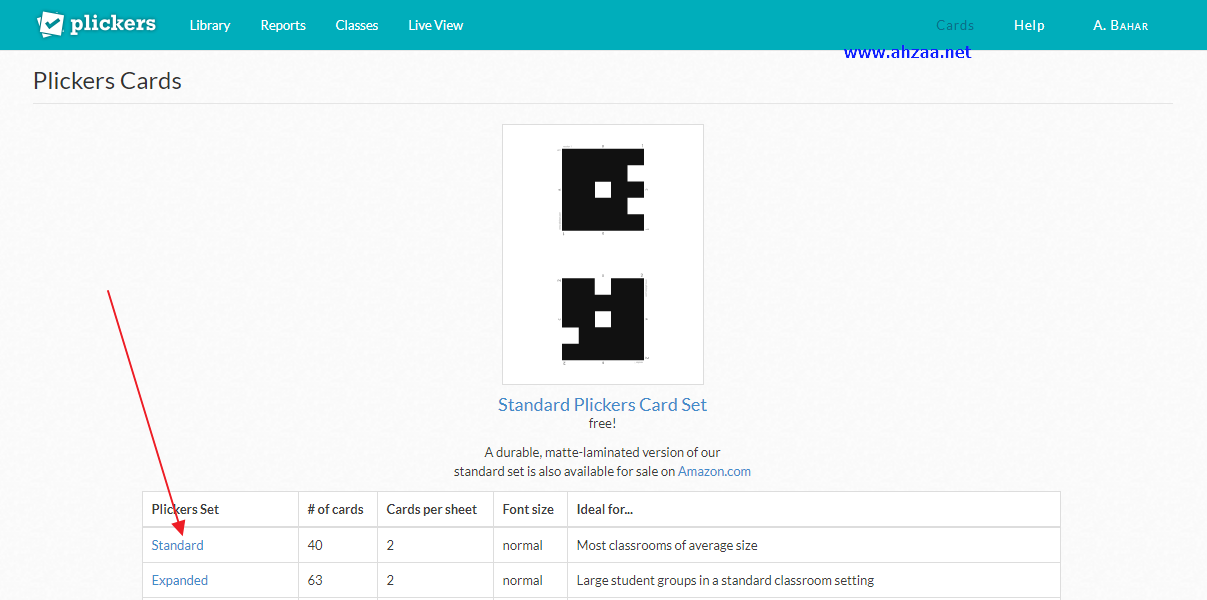Select the Standard card set in the table
The width and height of the screenshot is (1207, 600).
(177, 545)
